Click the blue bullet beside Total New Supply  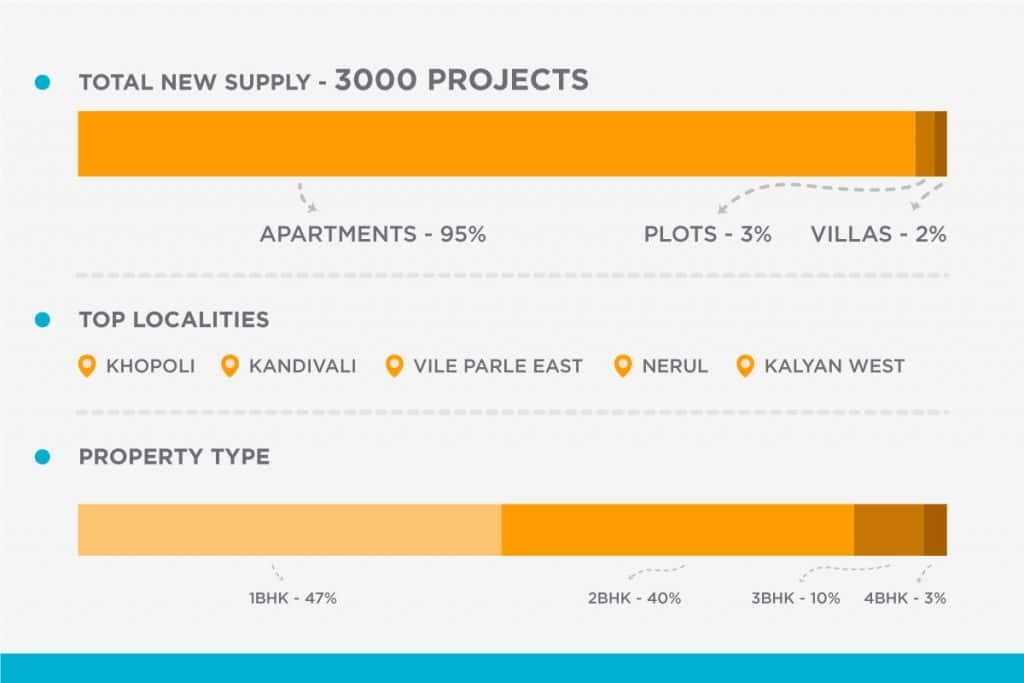click(x=42, y=82)
